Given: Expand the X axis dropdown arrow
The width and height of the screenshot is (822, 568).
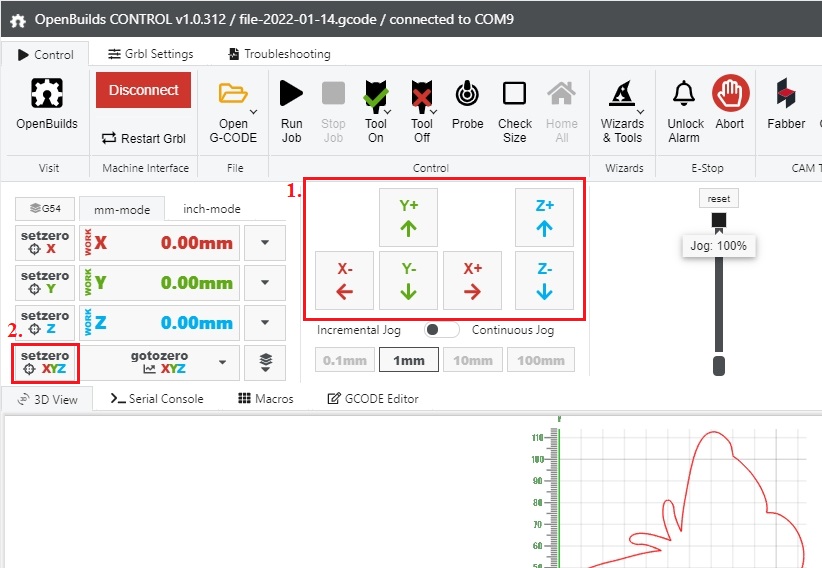Looking at the screenshot, I should click(x=265, y=243).
